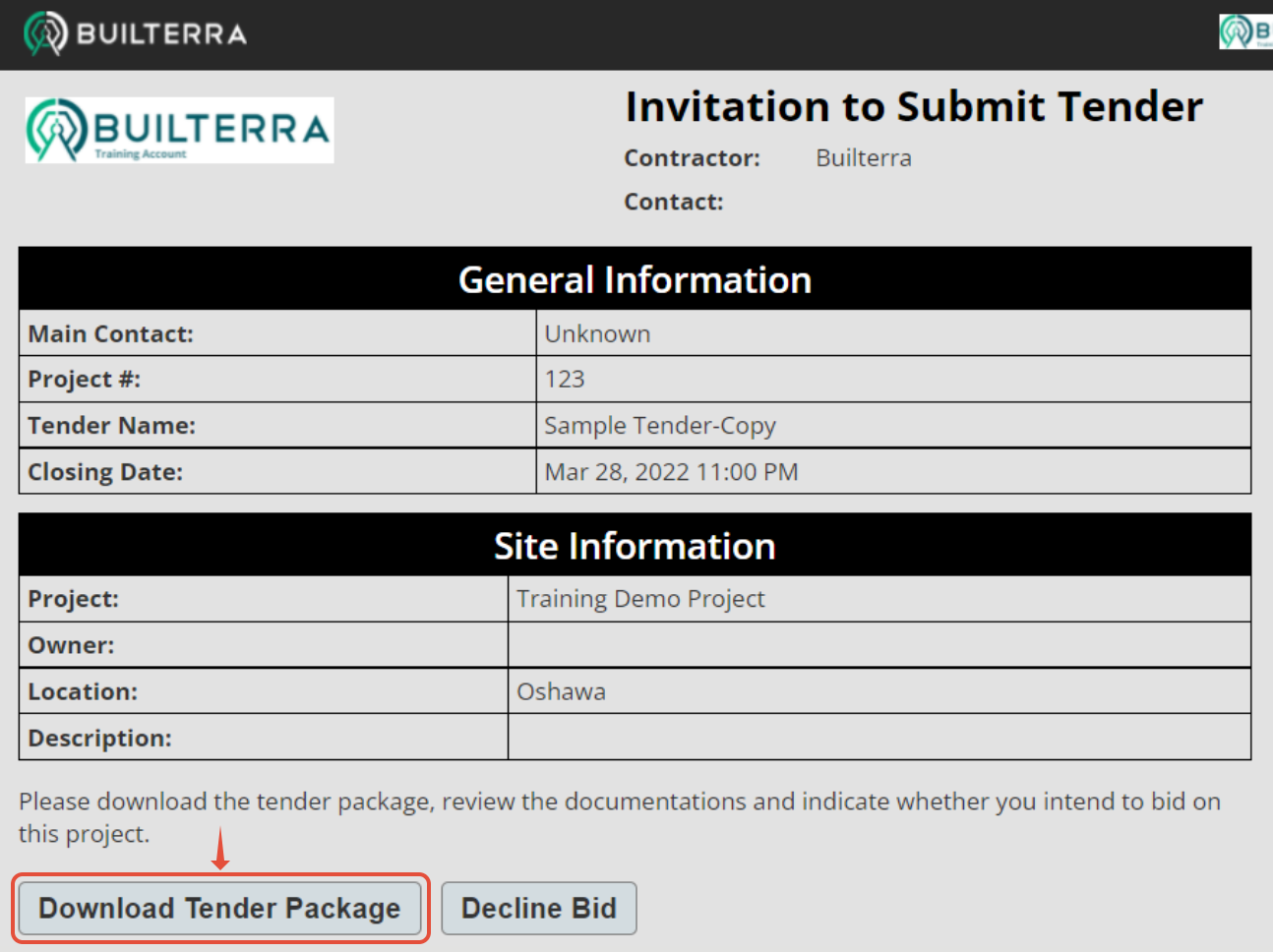
Task: Click the partially visible logo at top right
Action: tap(1246, 31)
